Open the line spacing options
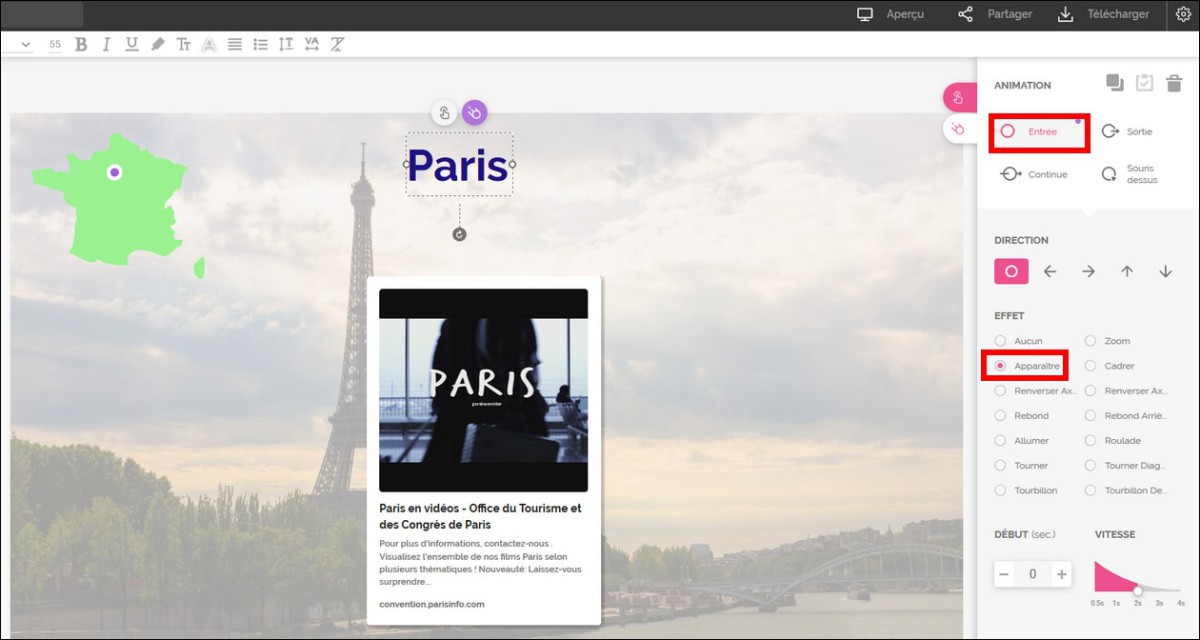Image resolution: width=1200 pixels, height=640 pixels. click(x=286, y=44)
